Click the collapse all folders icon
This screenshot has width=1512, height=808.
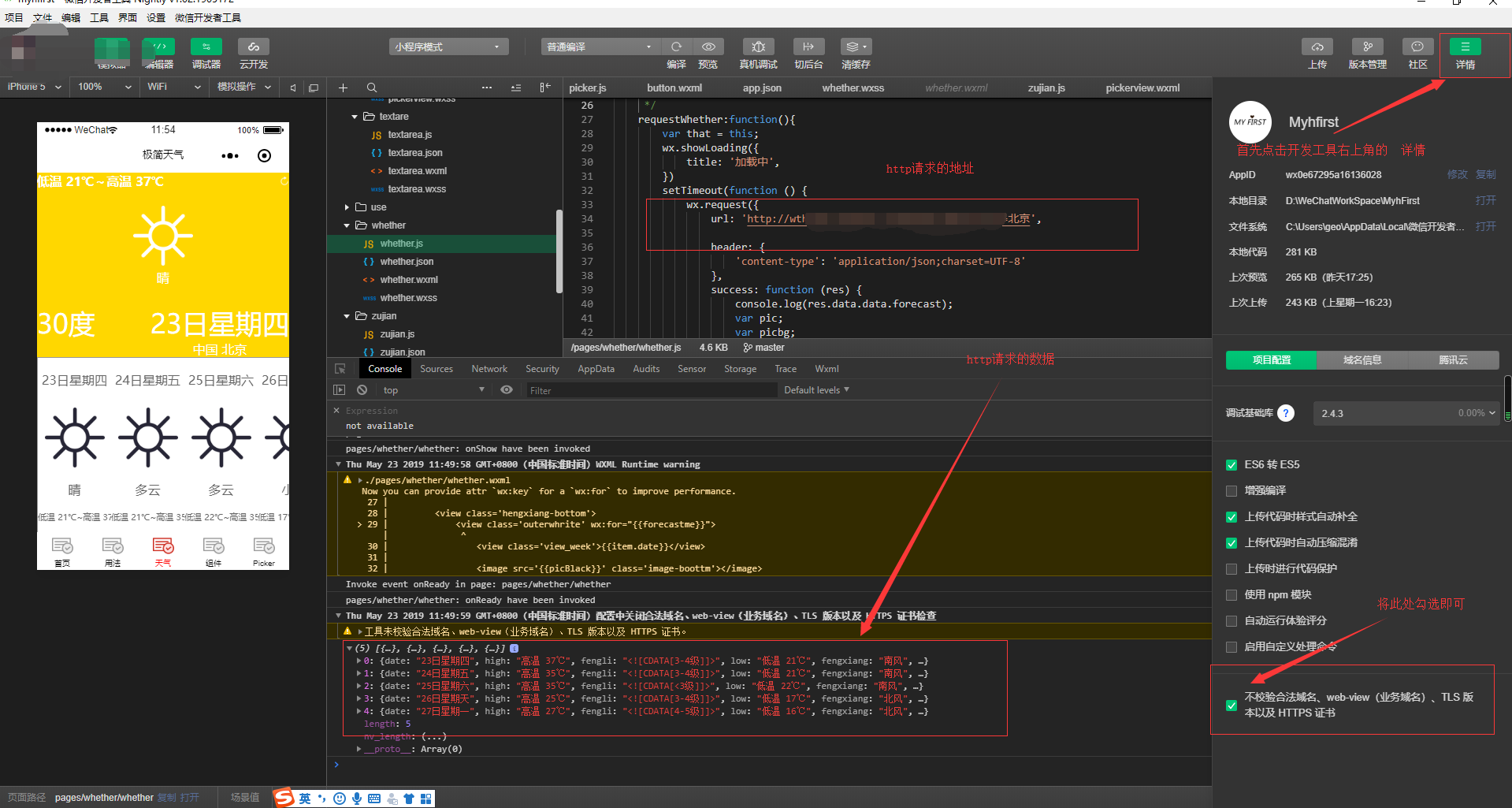[x=516, y=88]
